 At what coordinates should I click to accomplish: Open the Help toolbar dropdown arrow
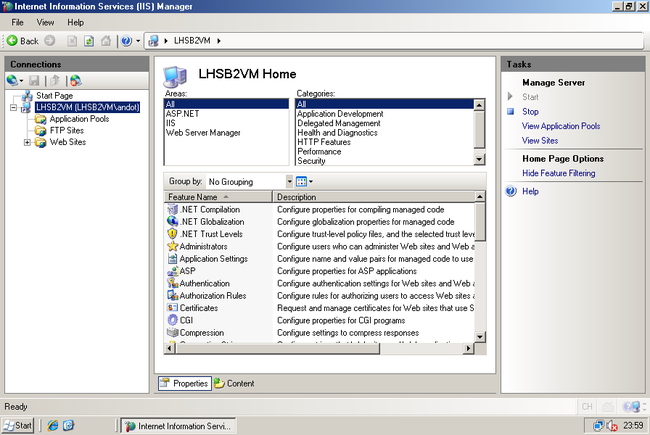[138, 41]
